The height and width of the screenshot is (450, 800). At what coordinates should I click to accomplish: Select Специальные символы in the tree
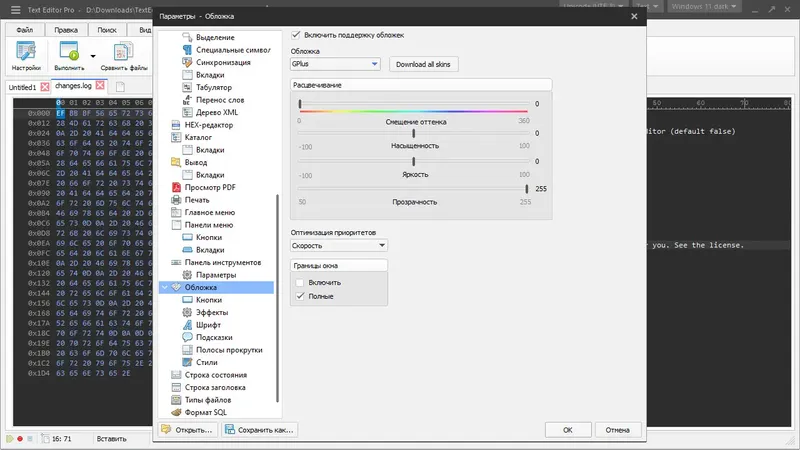point(233,49)
